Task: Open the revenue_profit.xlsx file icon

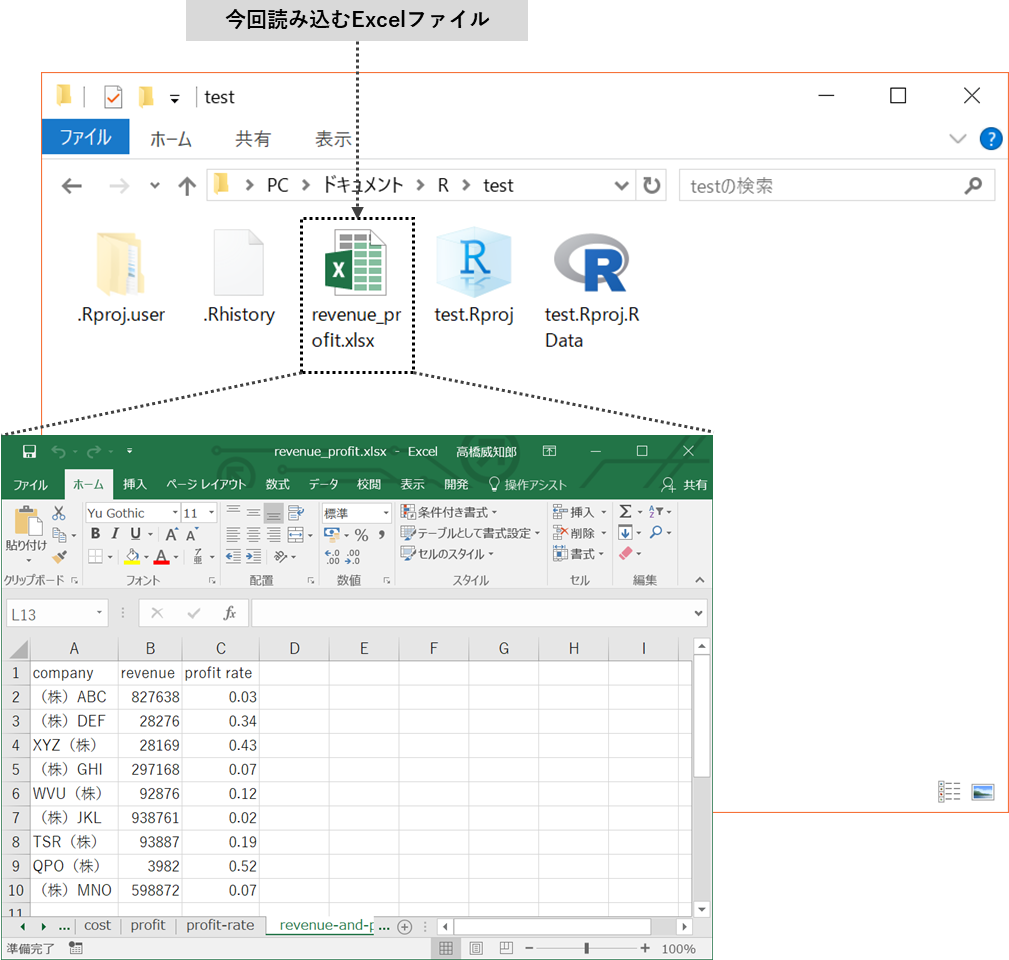Action: (x=357, y=263)
